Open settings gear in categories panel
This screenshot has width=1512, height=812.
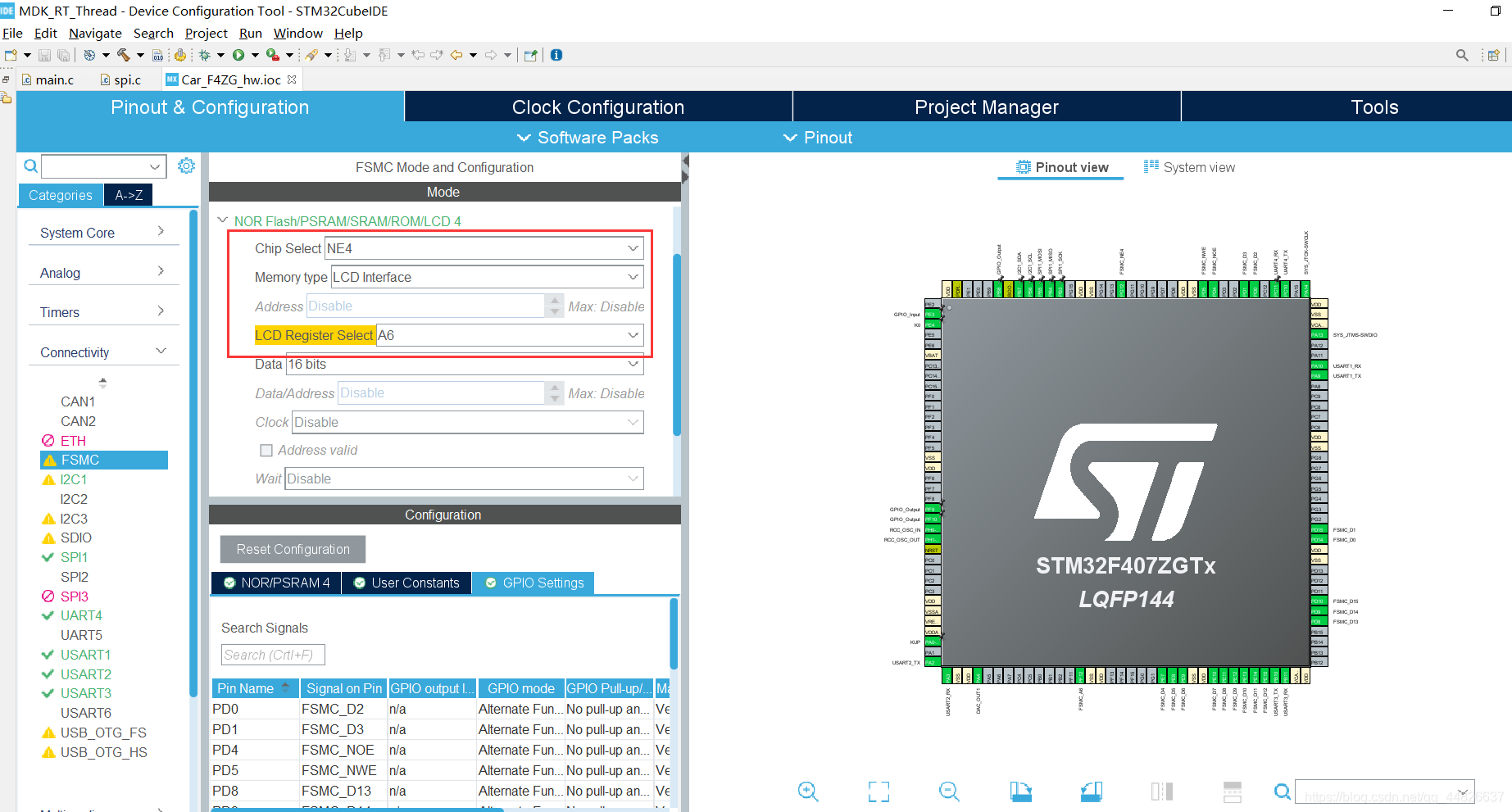pos(187,166)
